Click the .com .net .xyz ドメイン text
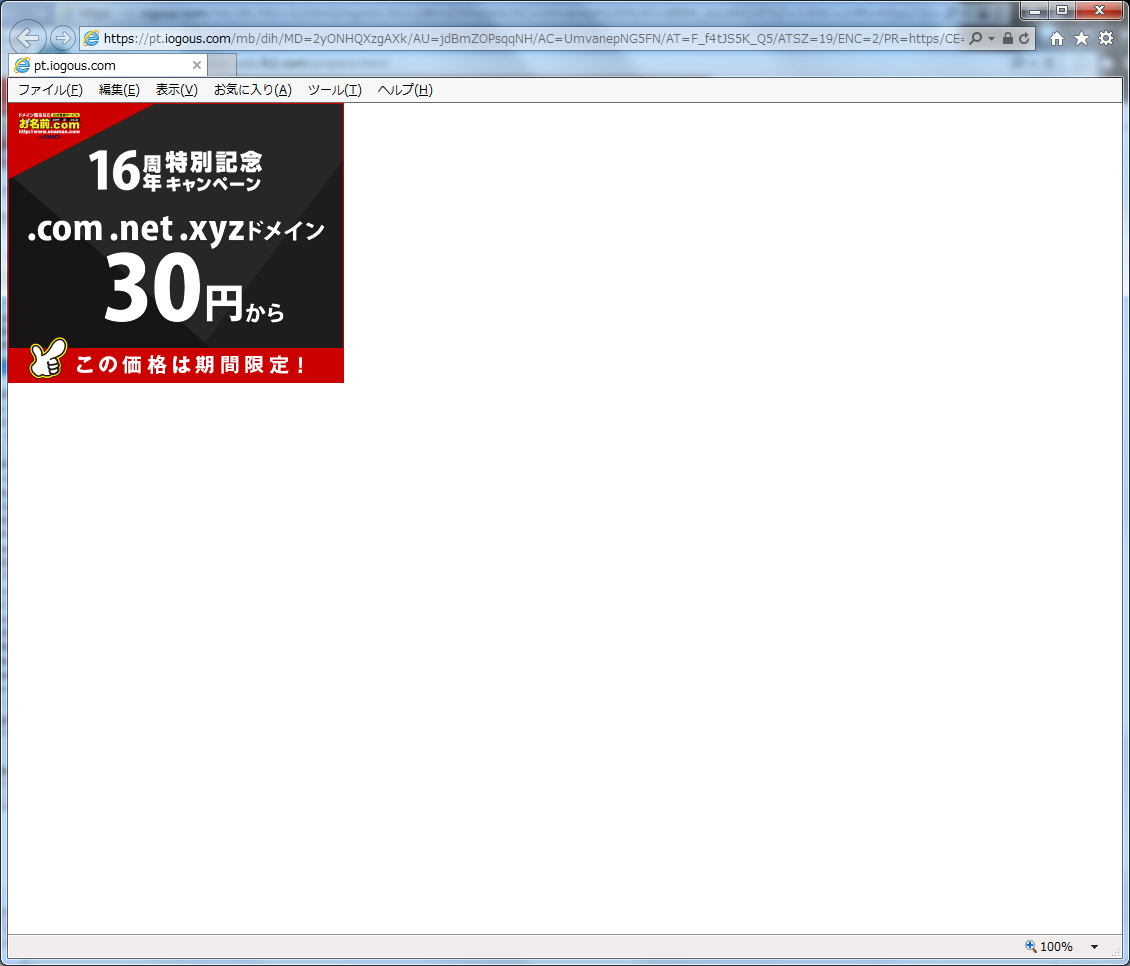 [x=176, y=229]
